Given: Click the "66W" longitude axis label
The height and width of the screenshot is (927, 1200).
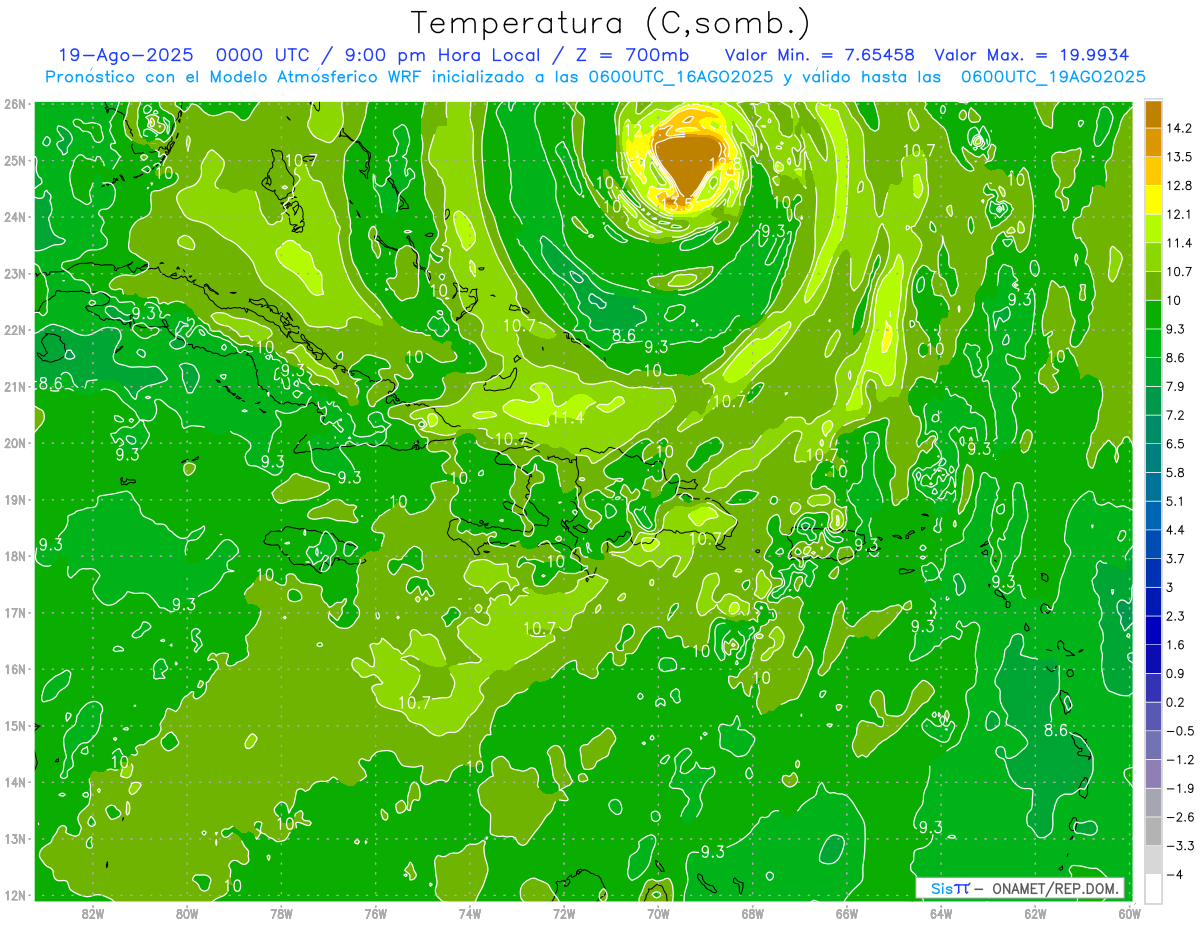Looking at the screenshot, I should pyautogui.click(x=846, y=913).
